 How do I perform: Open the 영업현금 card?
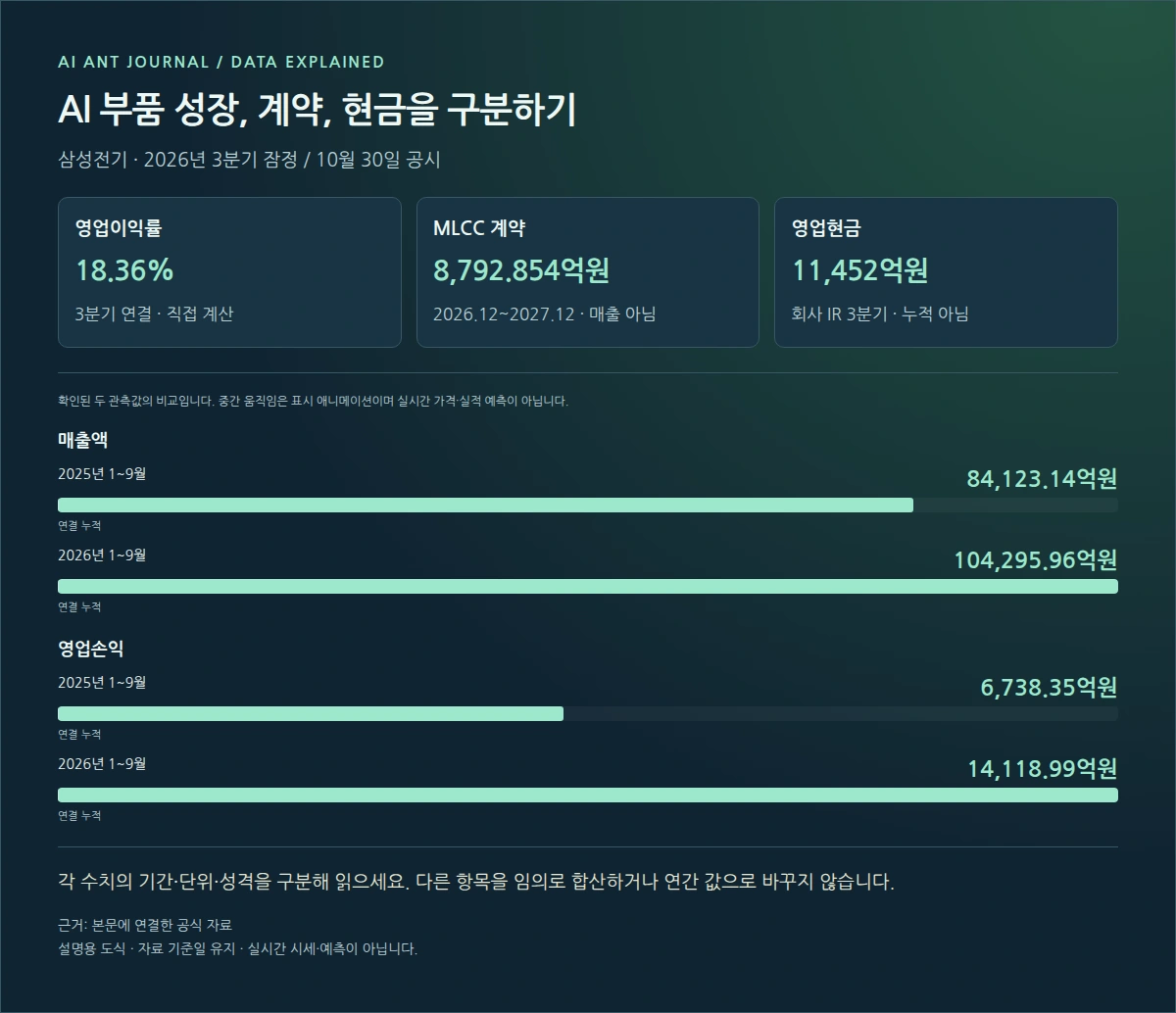[946, 272]
